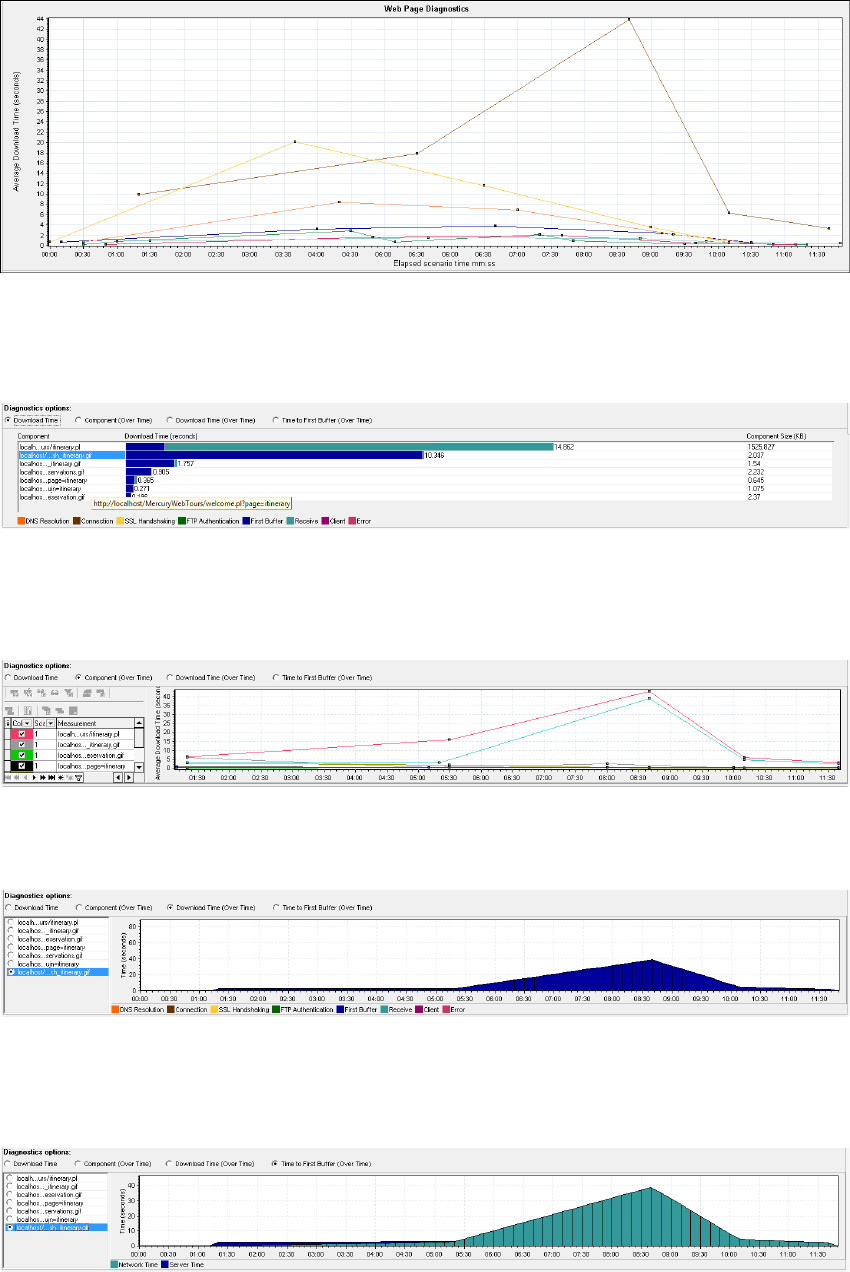Select Component (Over Time) radio above the Network Time chart
The image size is (850, 1272).
point(79,1164)
